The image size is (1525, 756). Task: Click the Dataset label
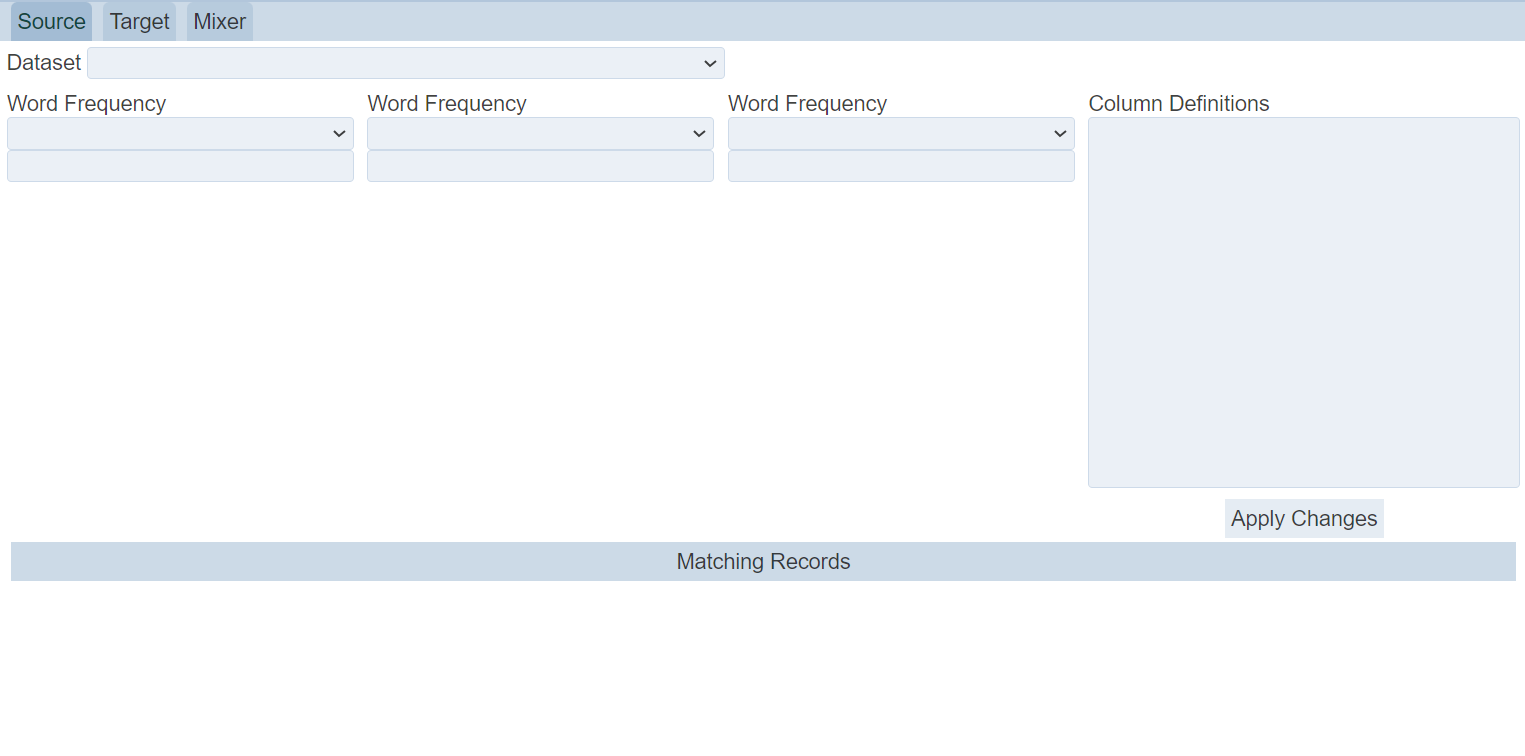tap(44, 63)
